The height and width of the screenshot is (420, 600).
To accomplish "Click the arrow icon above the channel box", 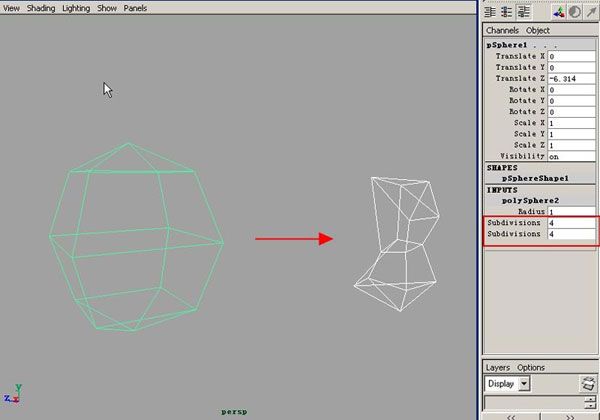I will pos(589,12).
